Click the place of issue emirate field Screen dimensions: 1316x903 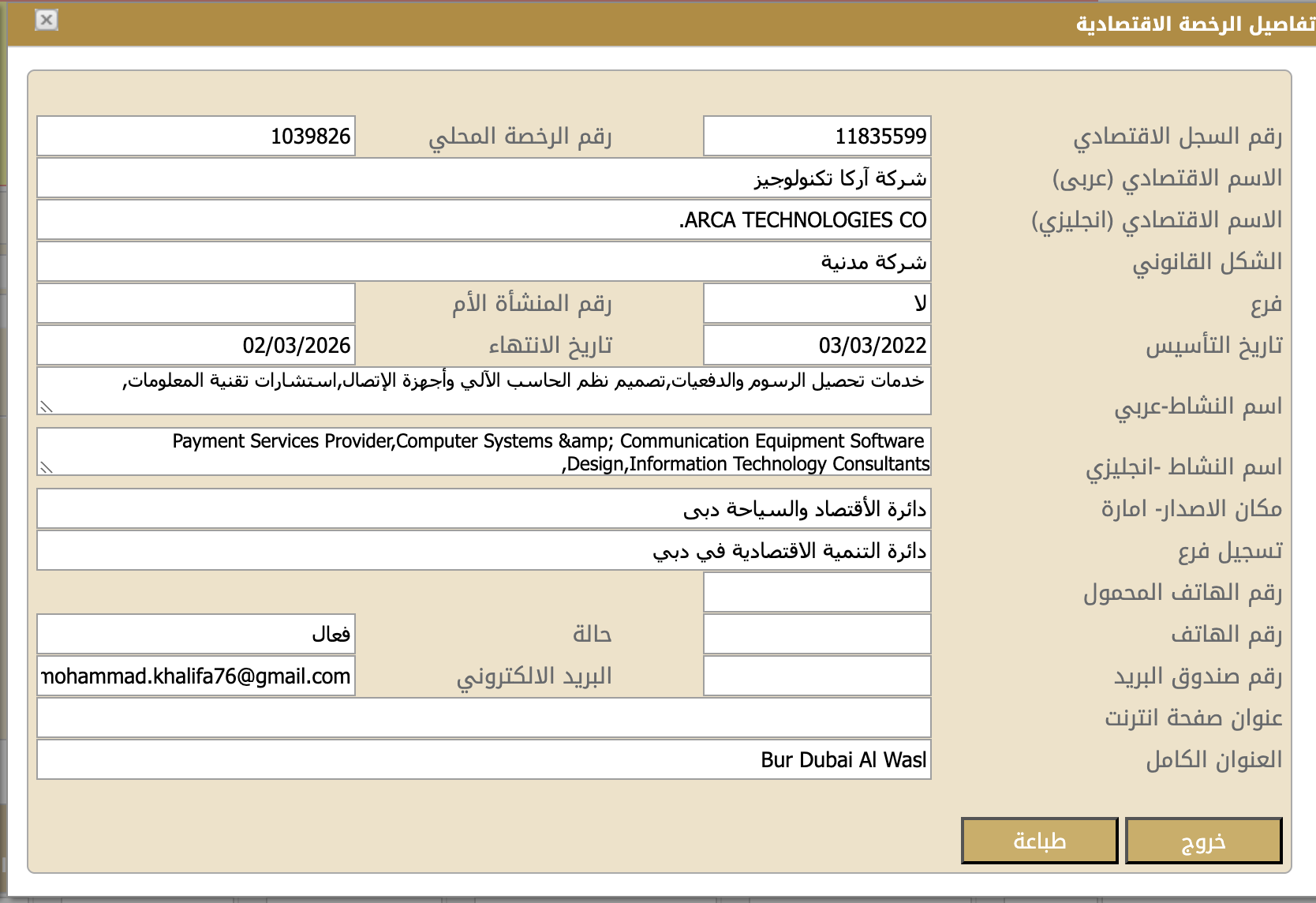point(484,508)
